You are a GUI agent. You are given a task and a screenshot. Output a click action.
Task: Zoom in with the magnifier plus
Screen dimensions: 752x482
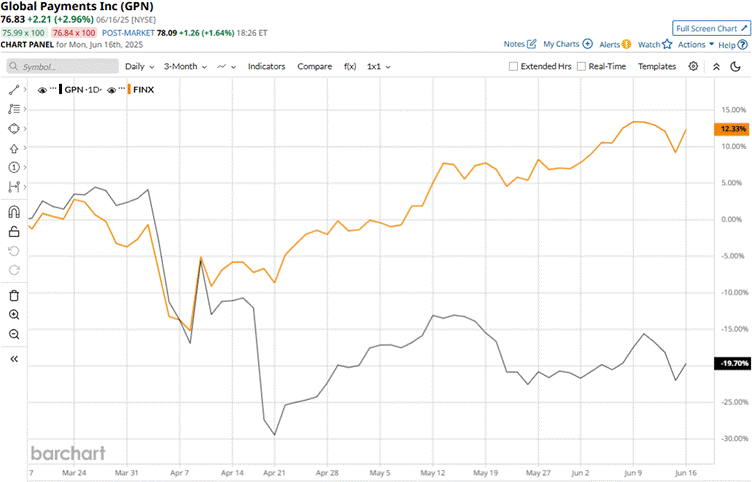(14, 315)
